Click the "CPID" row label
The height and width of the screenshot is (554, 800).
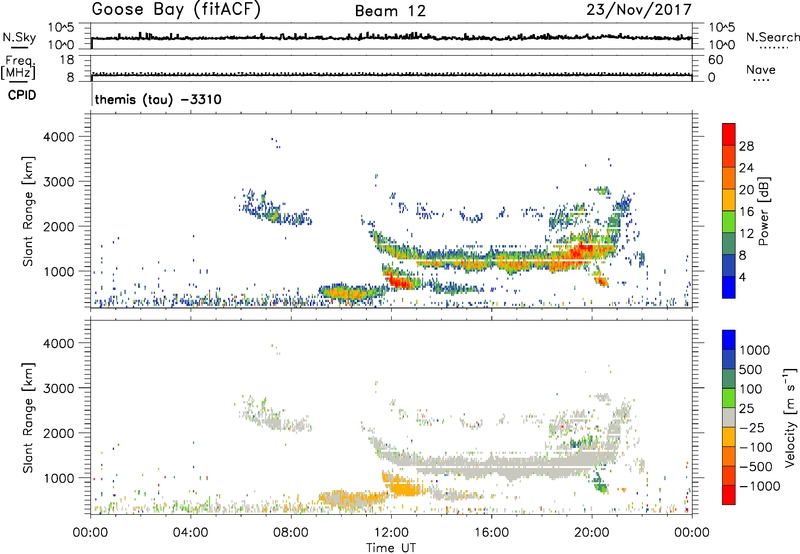click(x=22, y=95)
